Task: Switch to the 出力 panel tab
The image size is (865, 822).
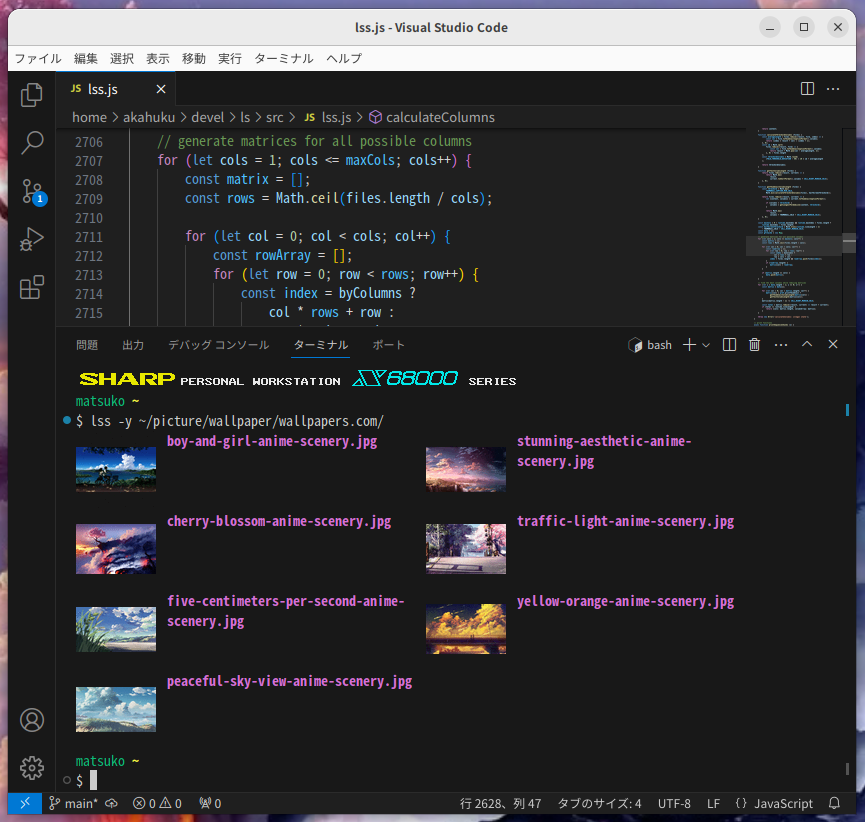Action: coord(133,345)
